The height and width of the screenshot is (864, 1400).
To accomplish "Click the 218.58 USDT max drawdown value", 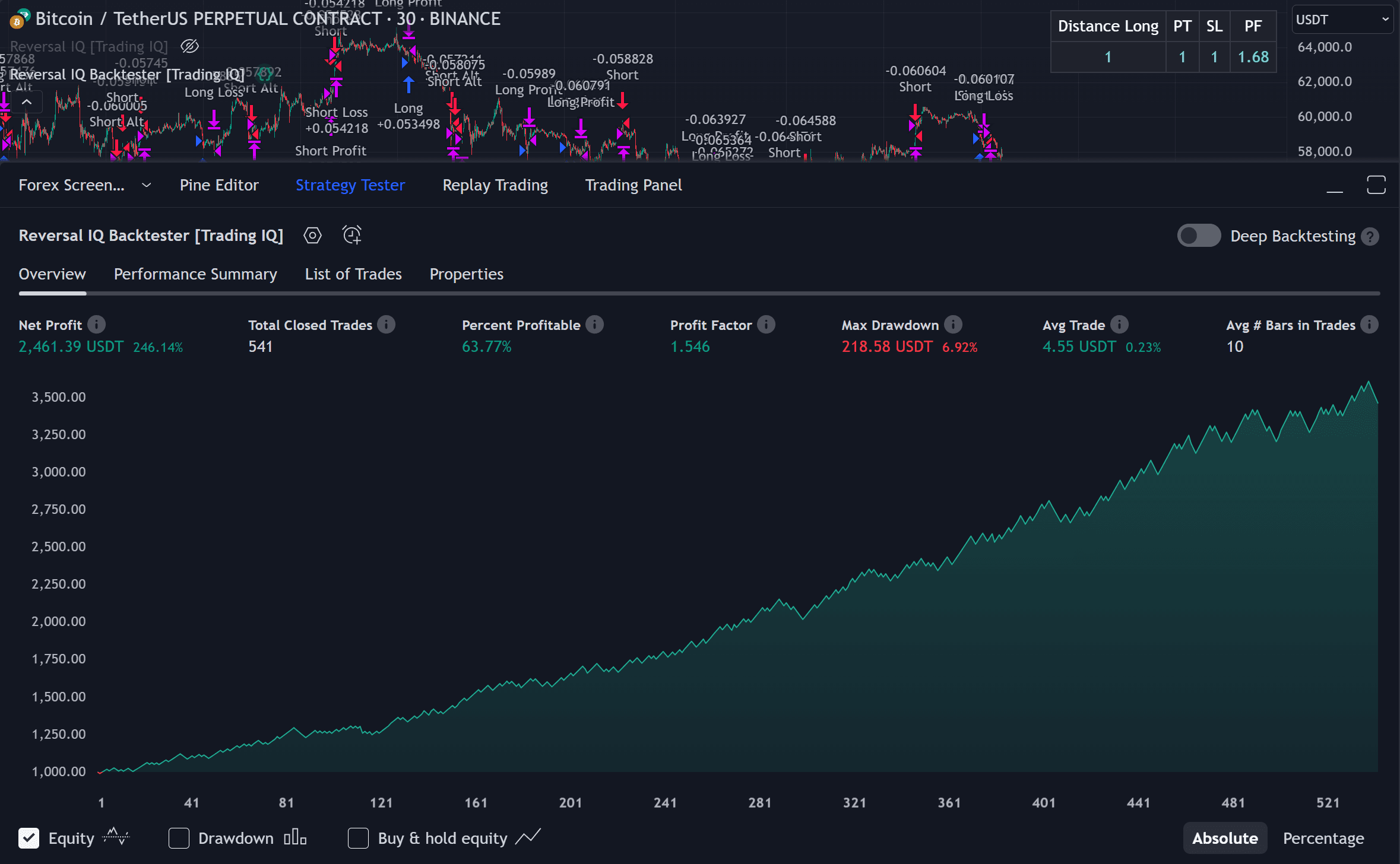I will 887,347.
